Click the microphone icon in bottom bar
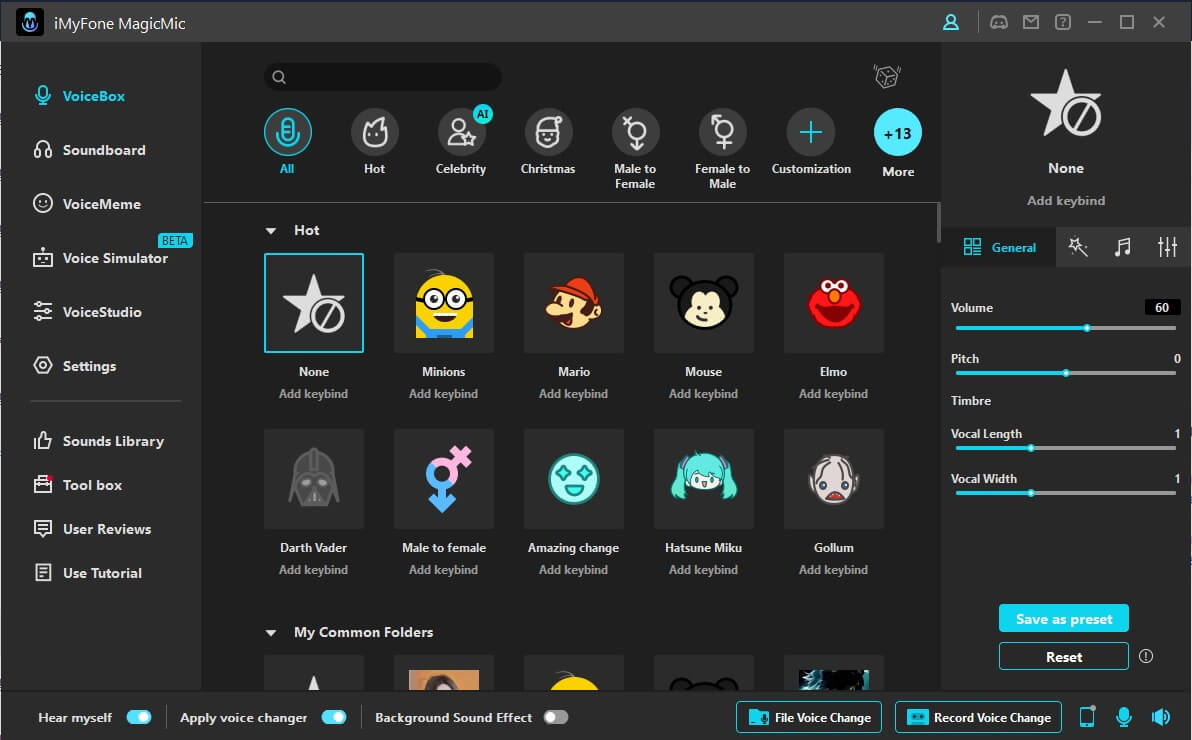Image resolution: width=1192 pixels, height=740 pixels. (x=1124, y=716)
